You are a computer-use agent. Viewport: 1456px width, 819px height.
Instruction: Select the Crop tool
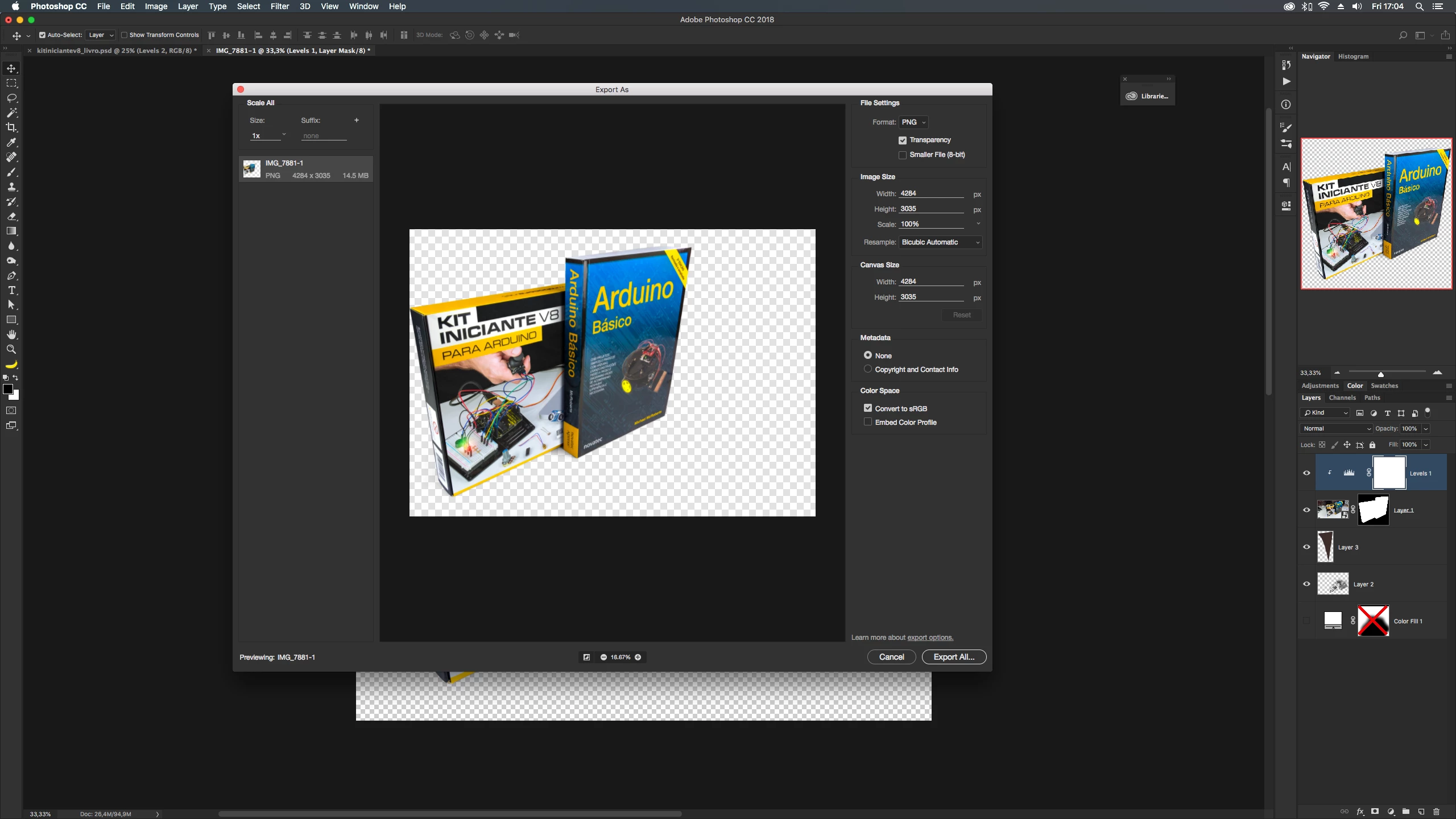(x=11, y=127)
